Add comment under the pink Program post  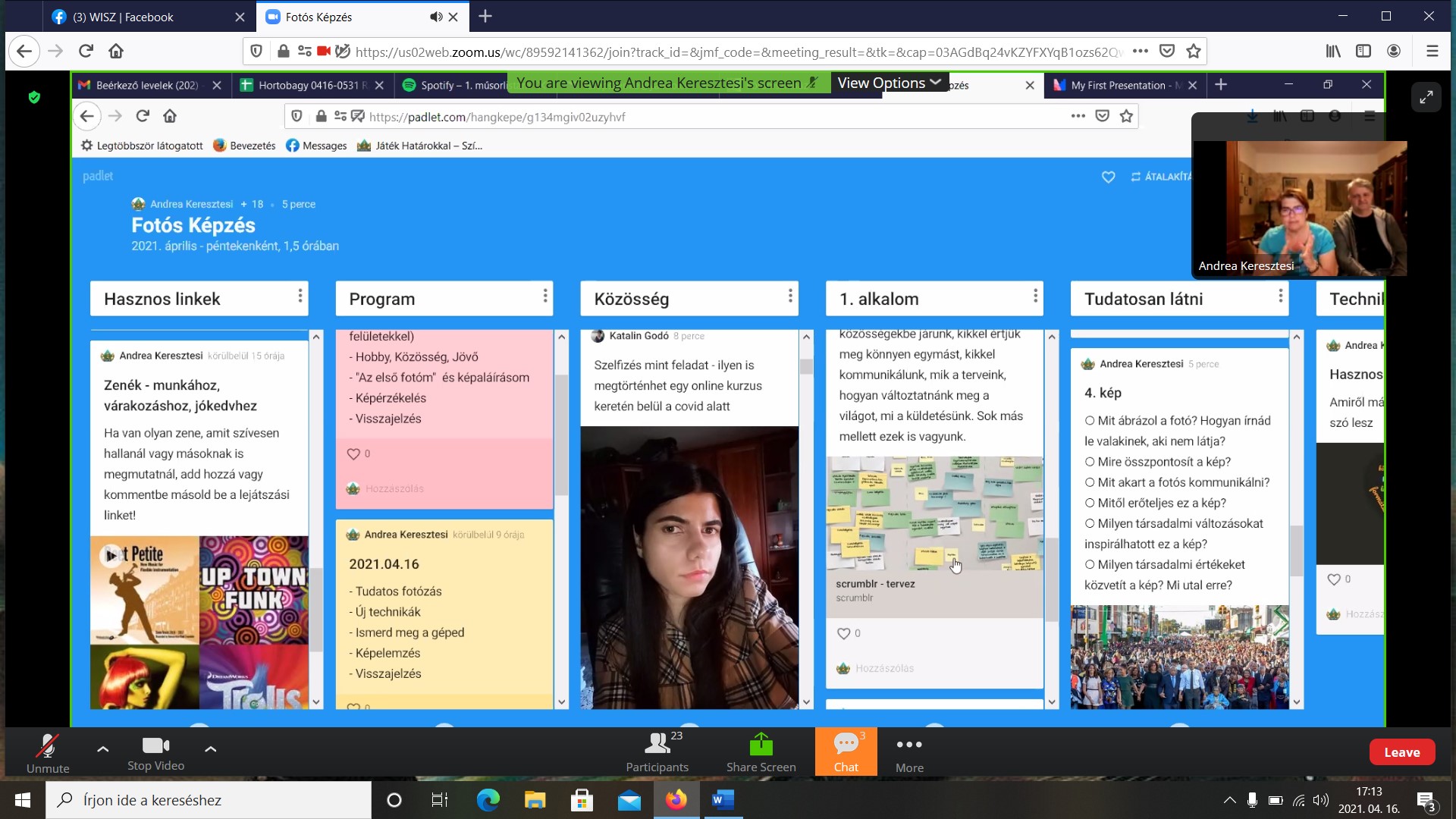click(x=394, y=488)
